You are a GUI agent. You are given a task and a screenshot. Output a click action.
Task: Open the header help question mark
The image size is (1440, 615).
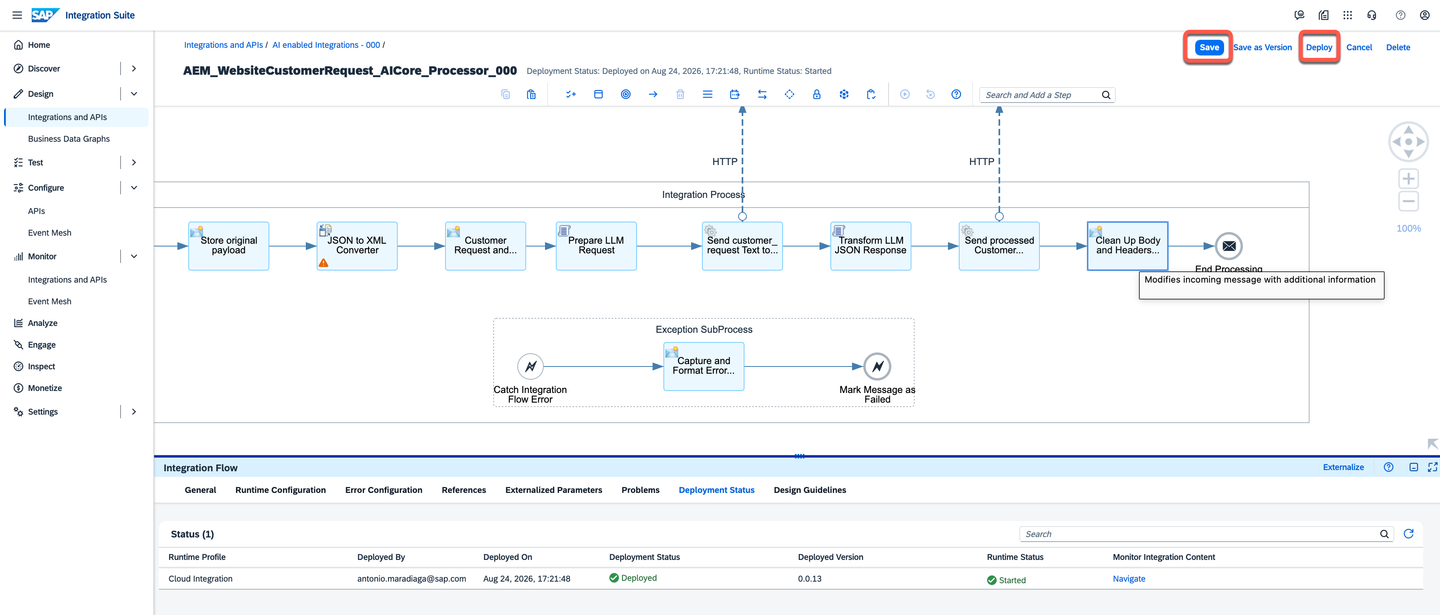[1400, 15]
